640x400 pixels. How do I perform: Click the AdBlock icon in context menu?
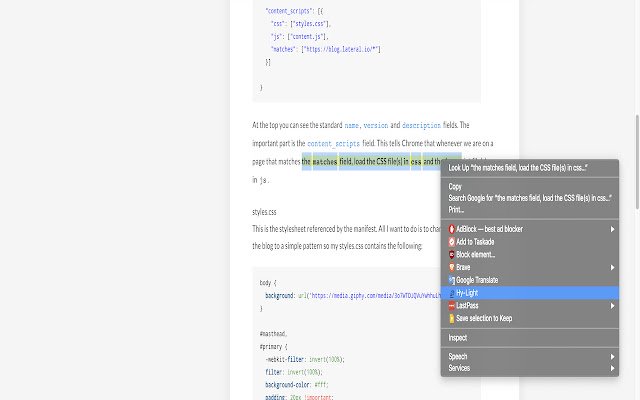tap(451, 229)
